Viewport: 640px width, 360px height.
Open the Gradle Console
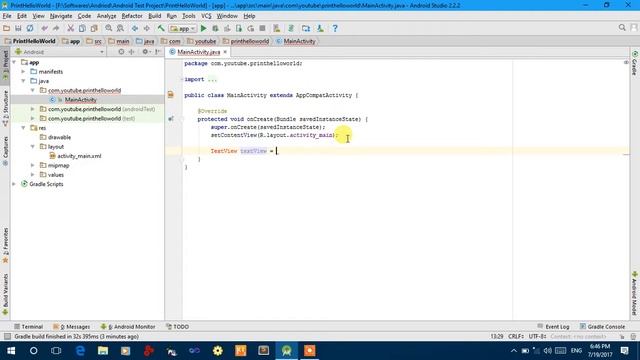[x=602, y=327]
